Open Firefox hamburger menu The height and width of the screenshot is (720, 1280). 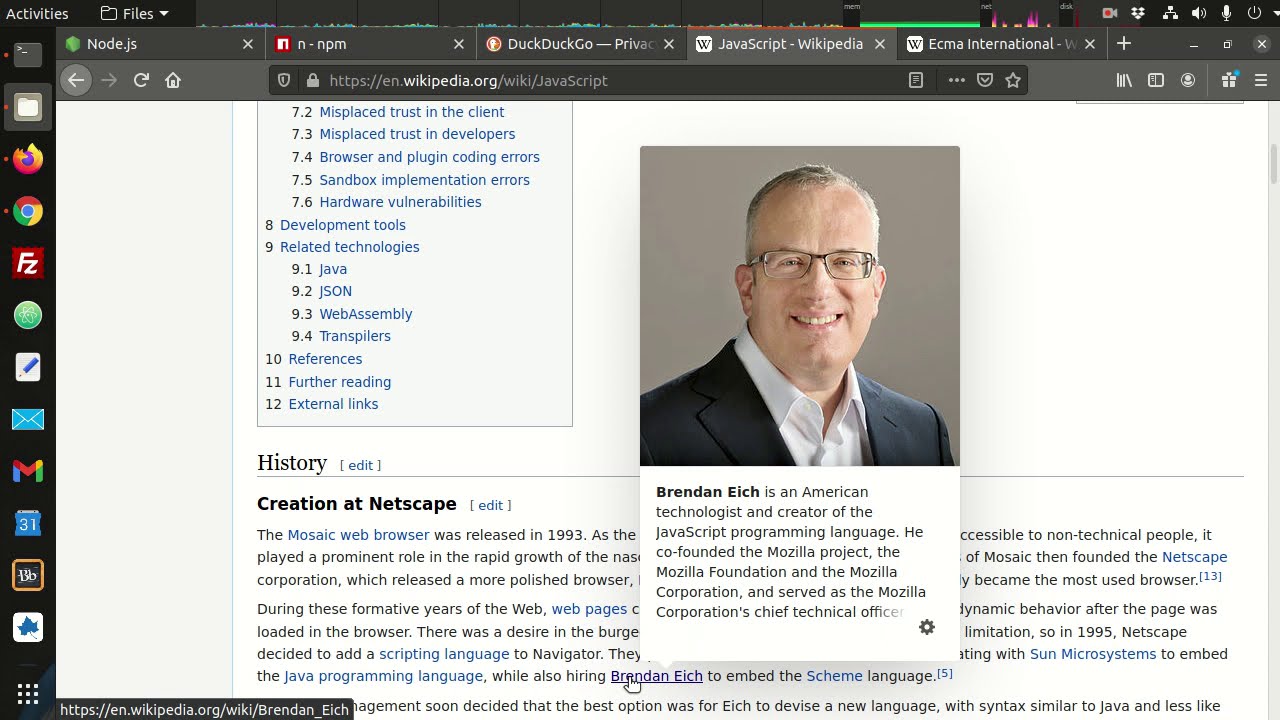coord(1260,81)
